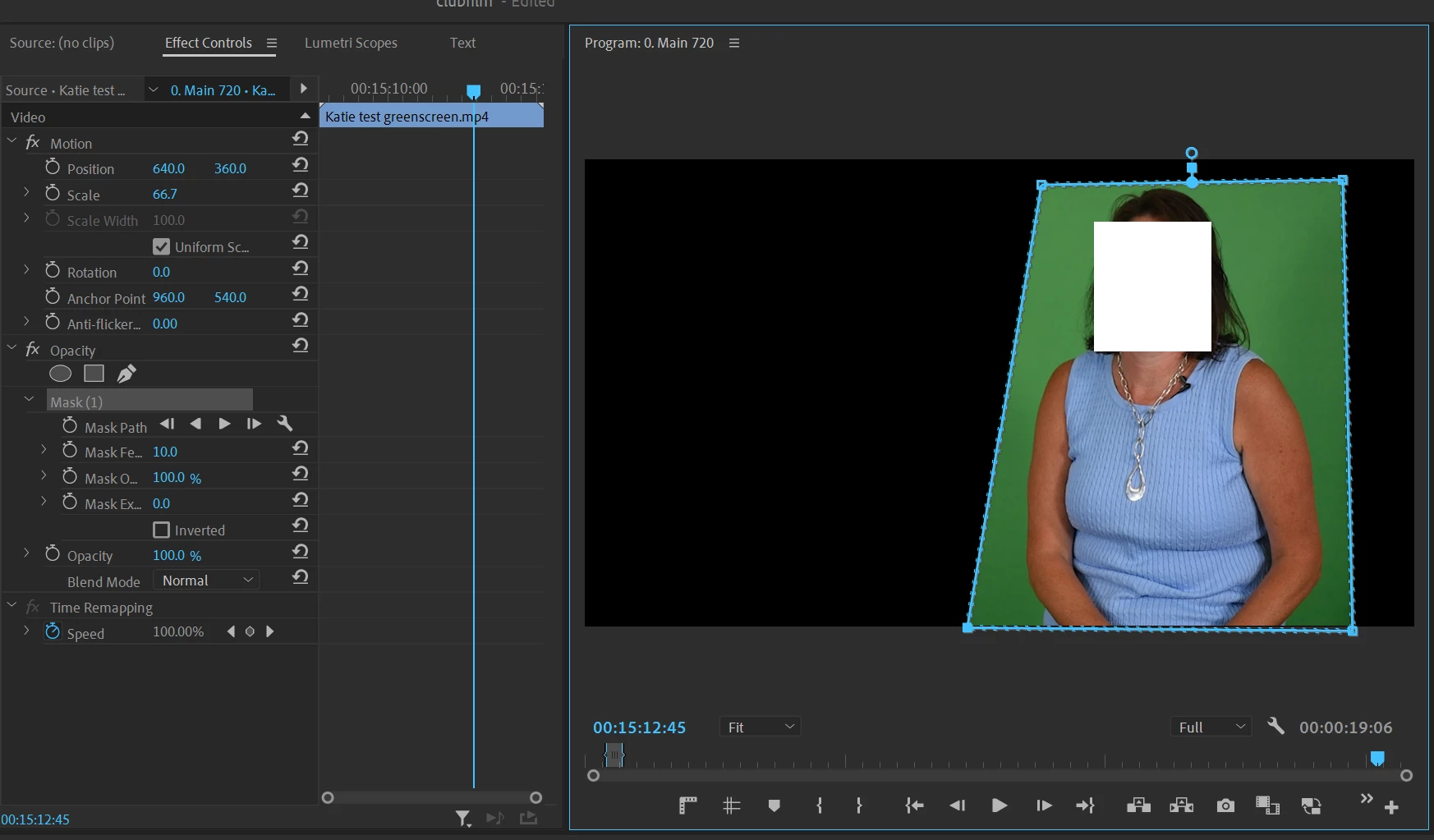Collapse the Time Remapping group
The height and width of the screenshot is (840, 1434).
[11, 605]
